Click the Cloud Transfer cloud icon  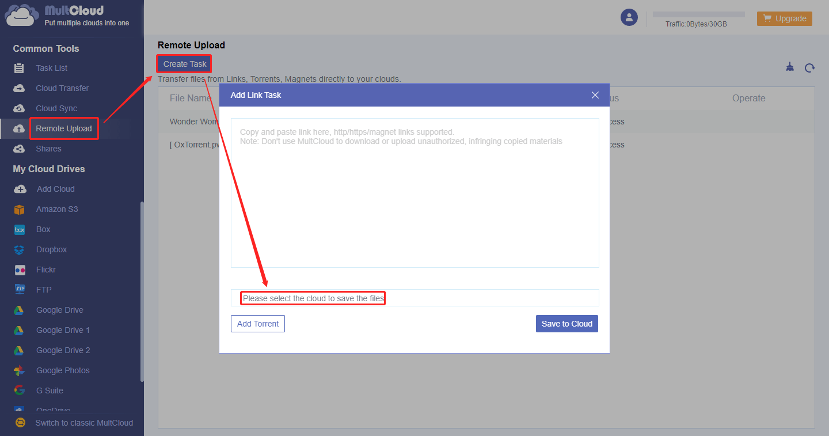(19, 88)
